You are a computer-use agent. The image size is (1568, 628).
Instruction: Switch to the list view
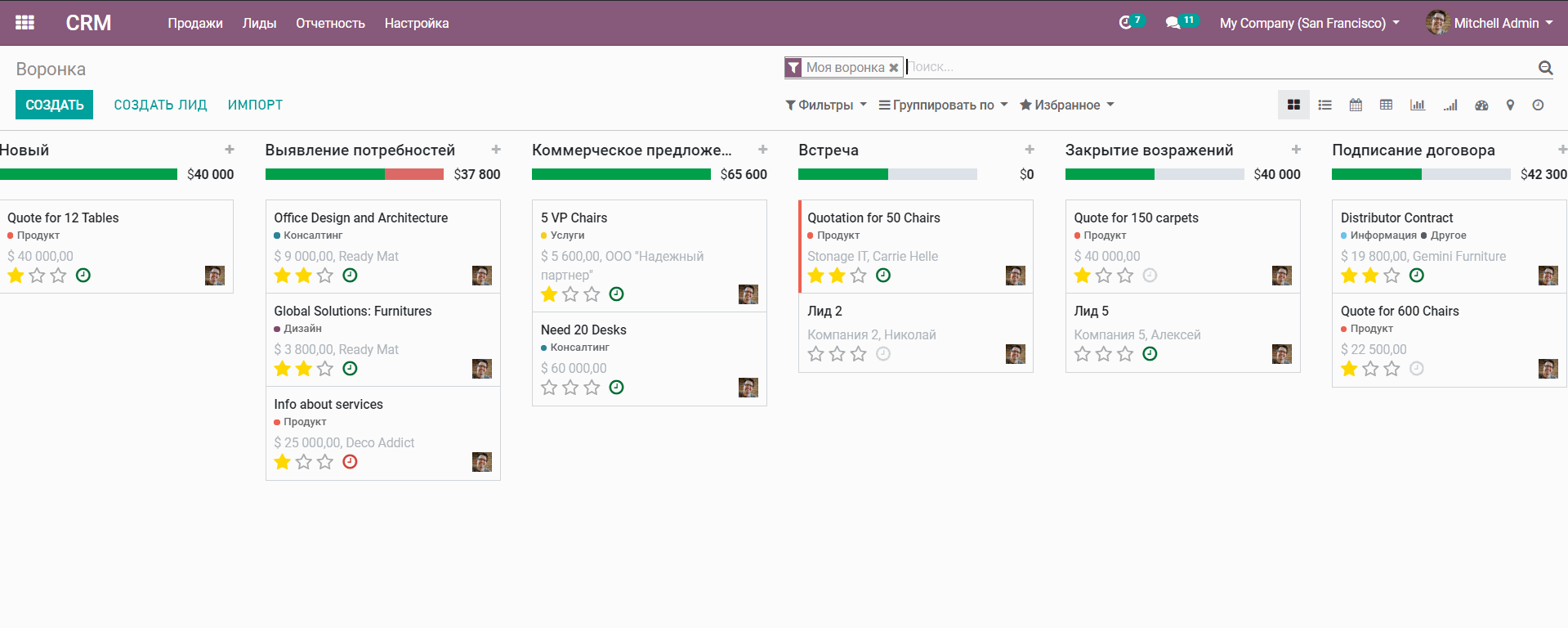point(1325,105)
